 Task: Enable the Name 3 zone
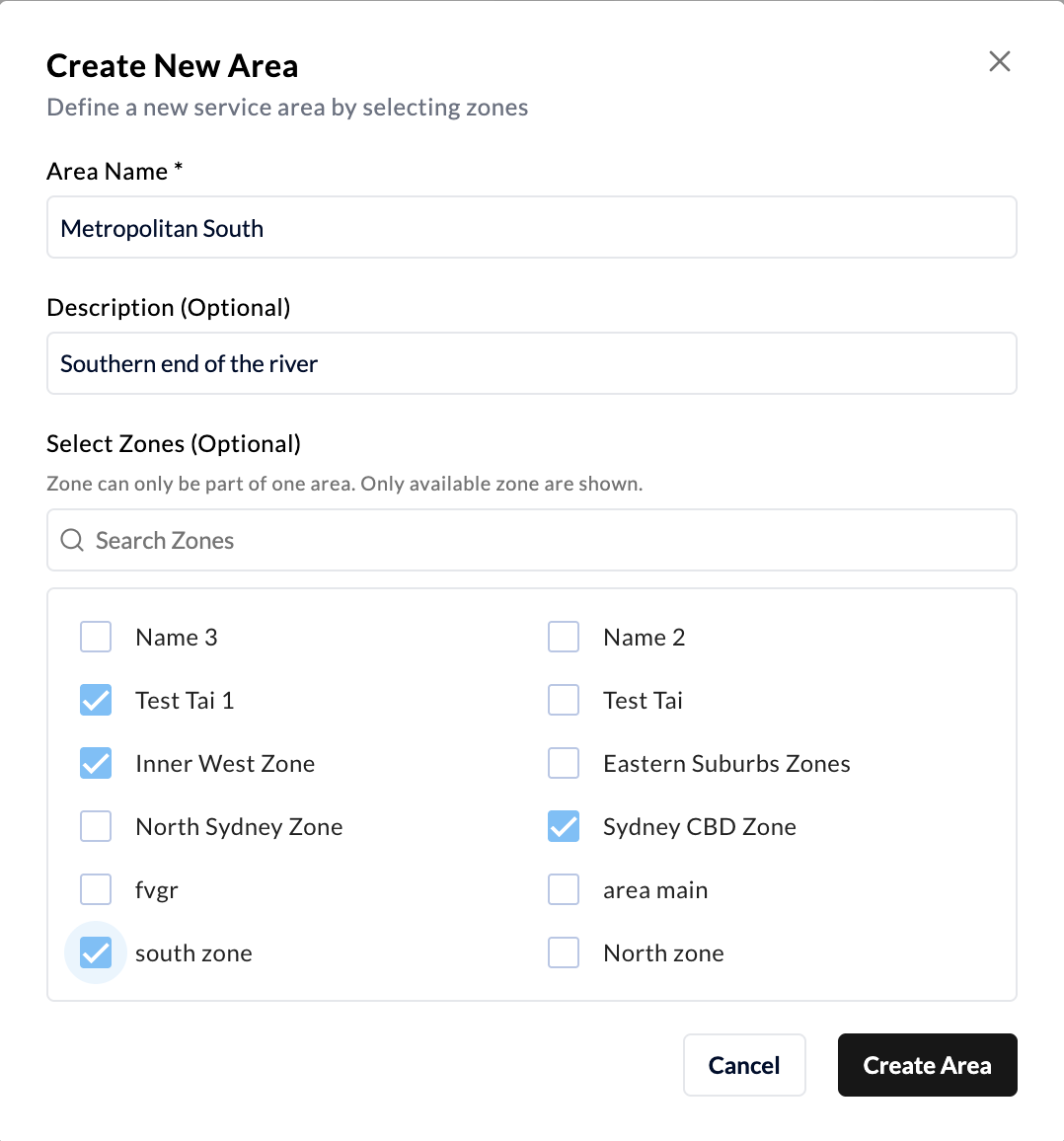pyautogui.click(x=95, y=637)
